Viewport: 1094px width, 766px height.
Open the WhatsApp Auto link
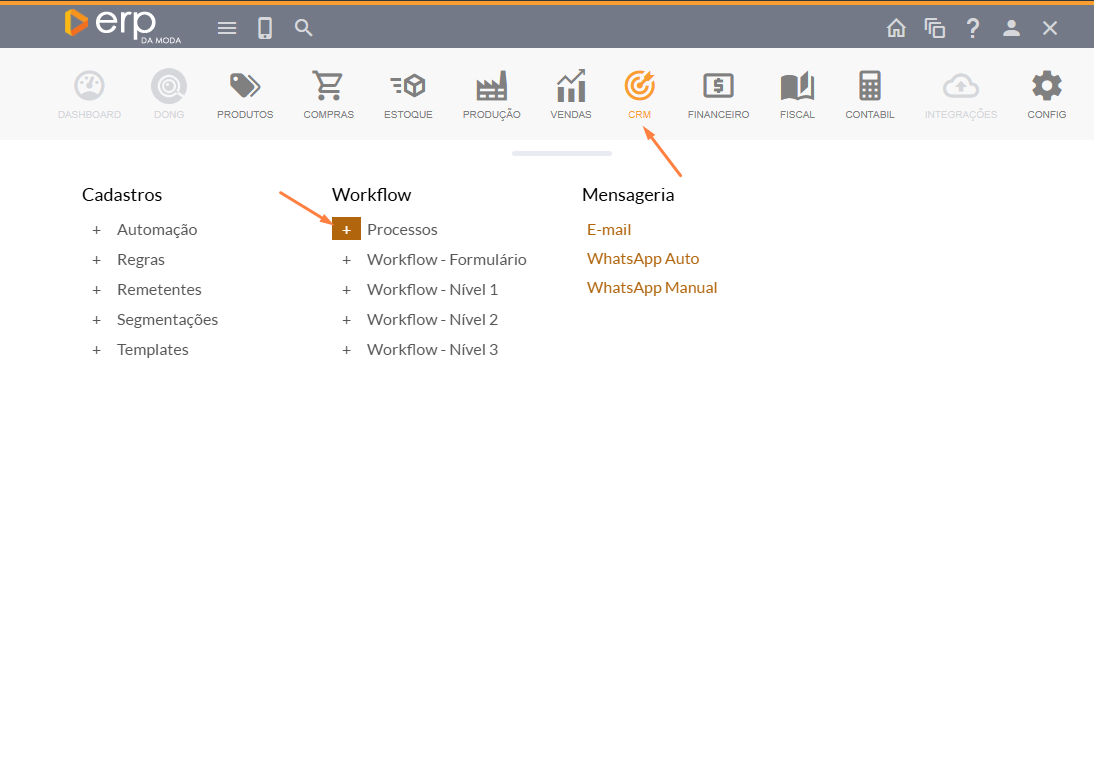(x=643, y=259)
